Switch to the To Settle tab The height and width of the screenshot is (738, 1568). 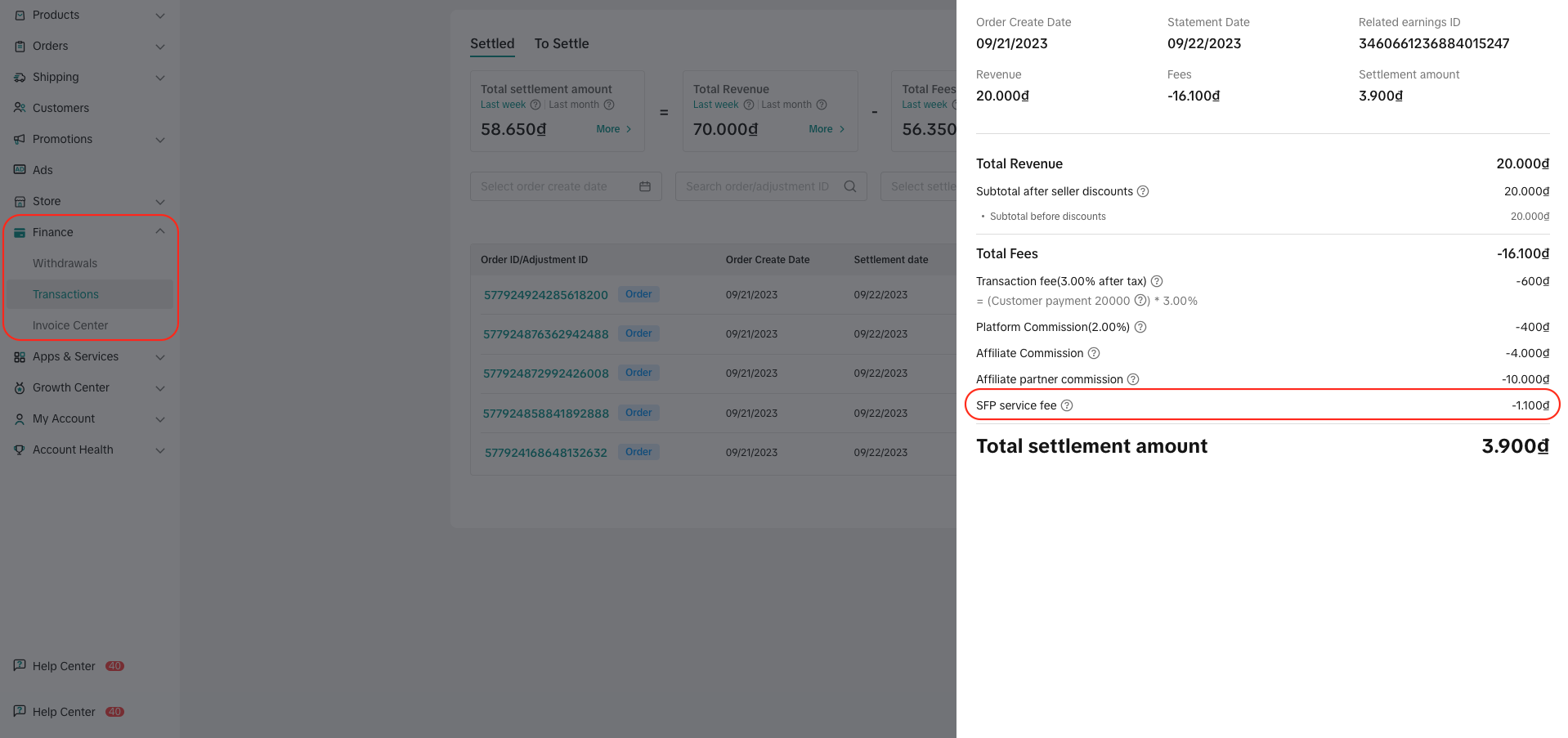click(x=562, y=44)
